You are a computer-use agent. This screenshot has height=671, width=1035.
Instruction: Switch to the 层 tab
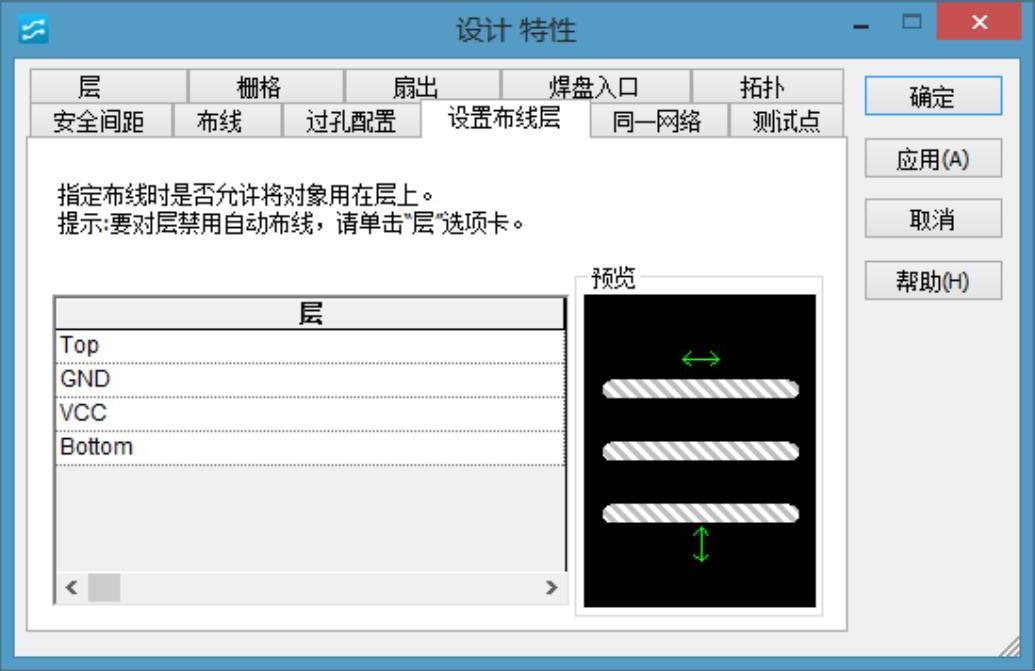click(x=109, y=86)
